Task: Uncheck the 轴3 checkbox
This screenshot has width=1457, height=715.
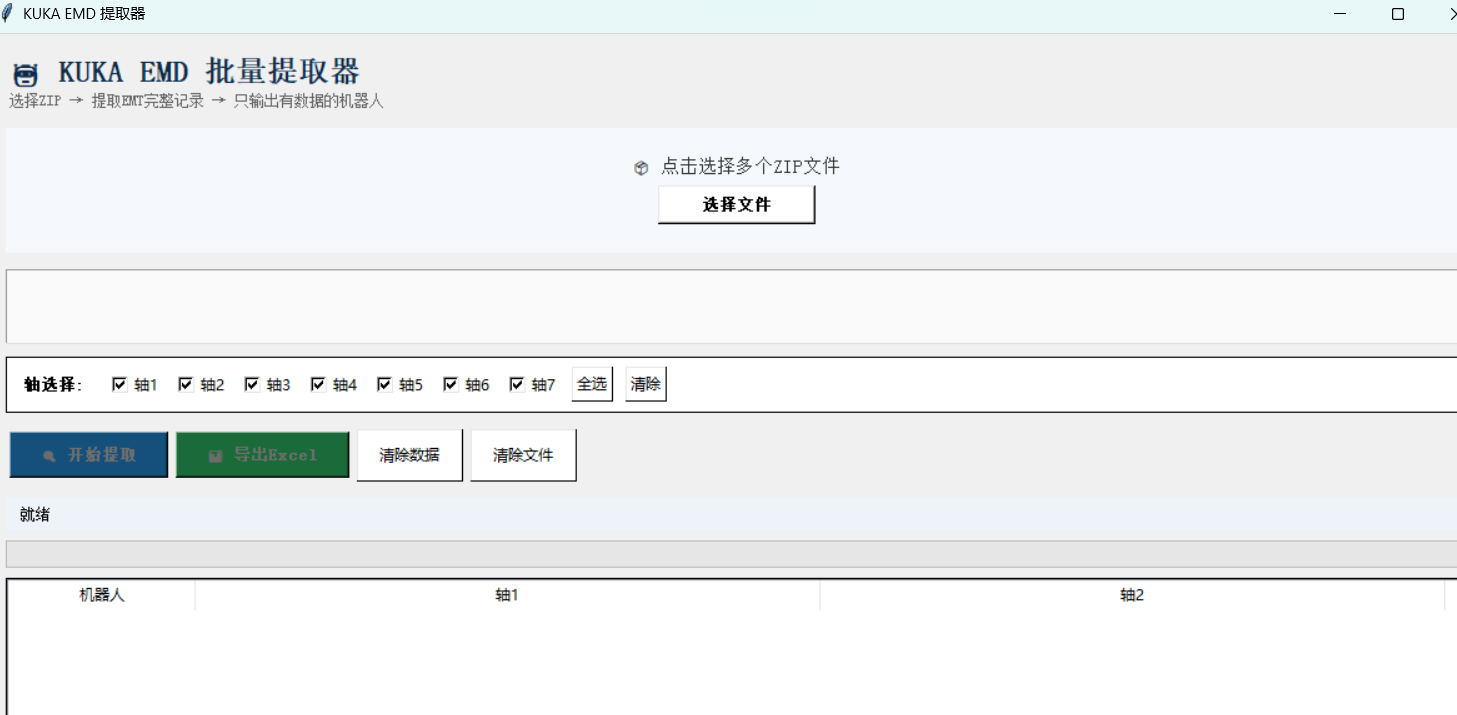Action: click(252, 384)
